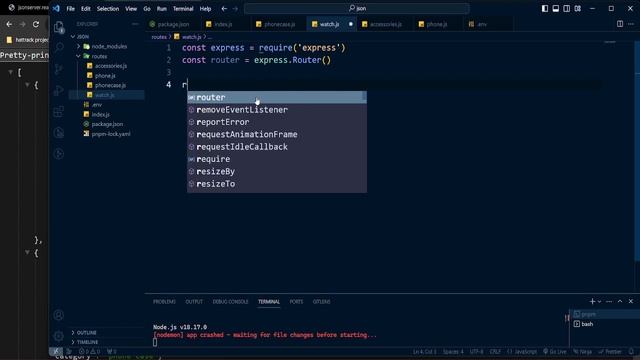Select the require suggestion
Viewport: 640px width, 360px height.
coord(277,159)
